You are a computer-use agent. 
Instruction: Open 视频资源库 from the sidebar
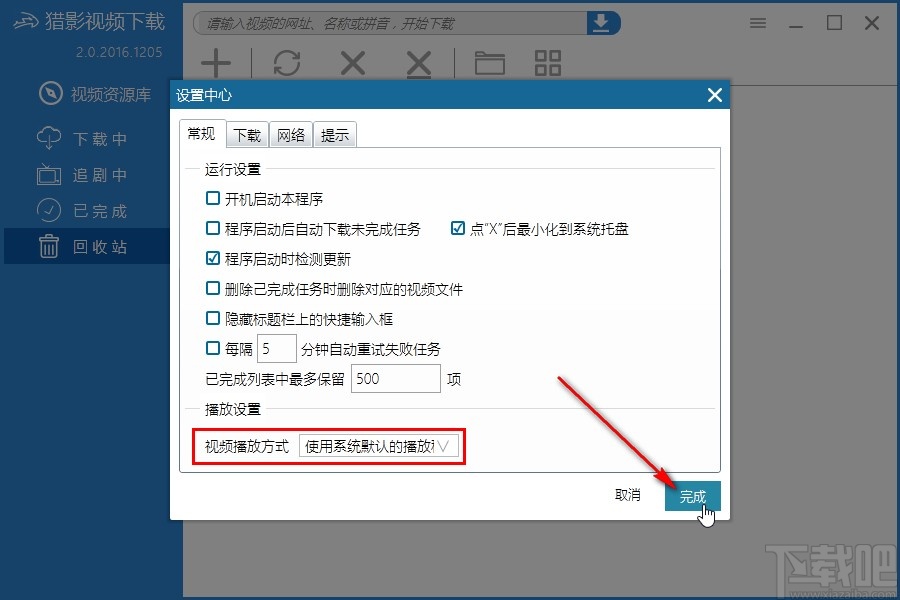click(95, 94)
